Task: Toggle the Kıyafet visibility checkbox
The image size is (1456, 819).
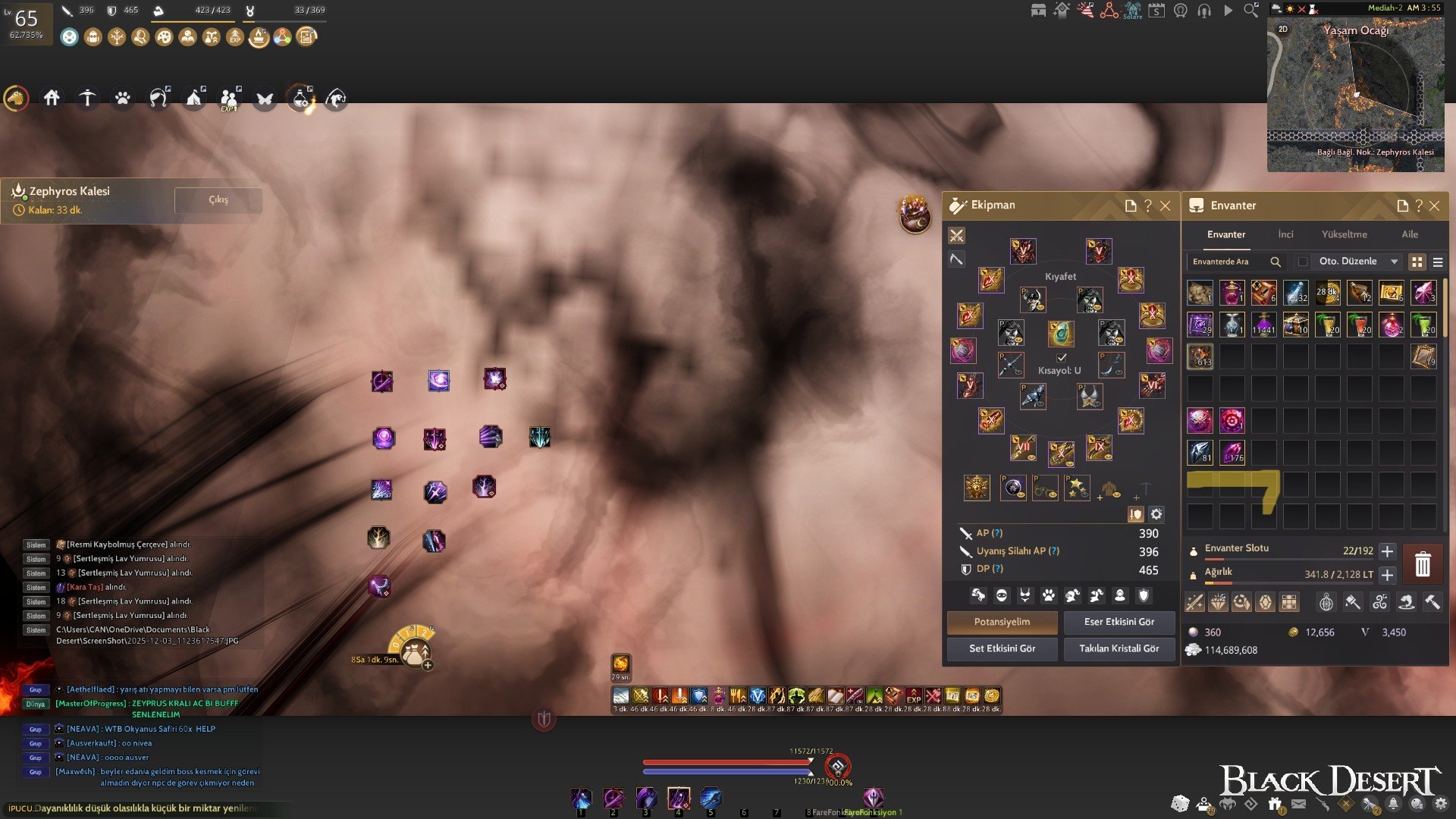Action: (1062, 357)
